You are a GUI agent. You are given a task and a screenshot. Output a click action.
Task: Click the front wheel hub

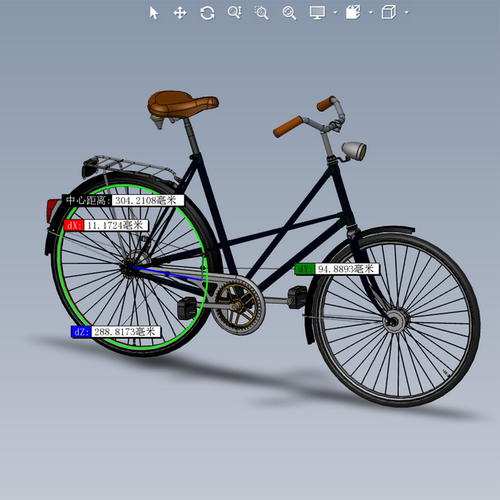[394, 321]
